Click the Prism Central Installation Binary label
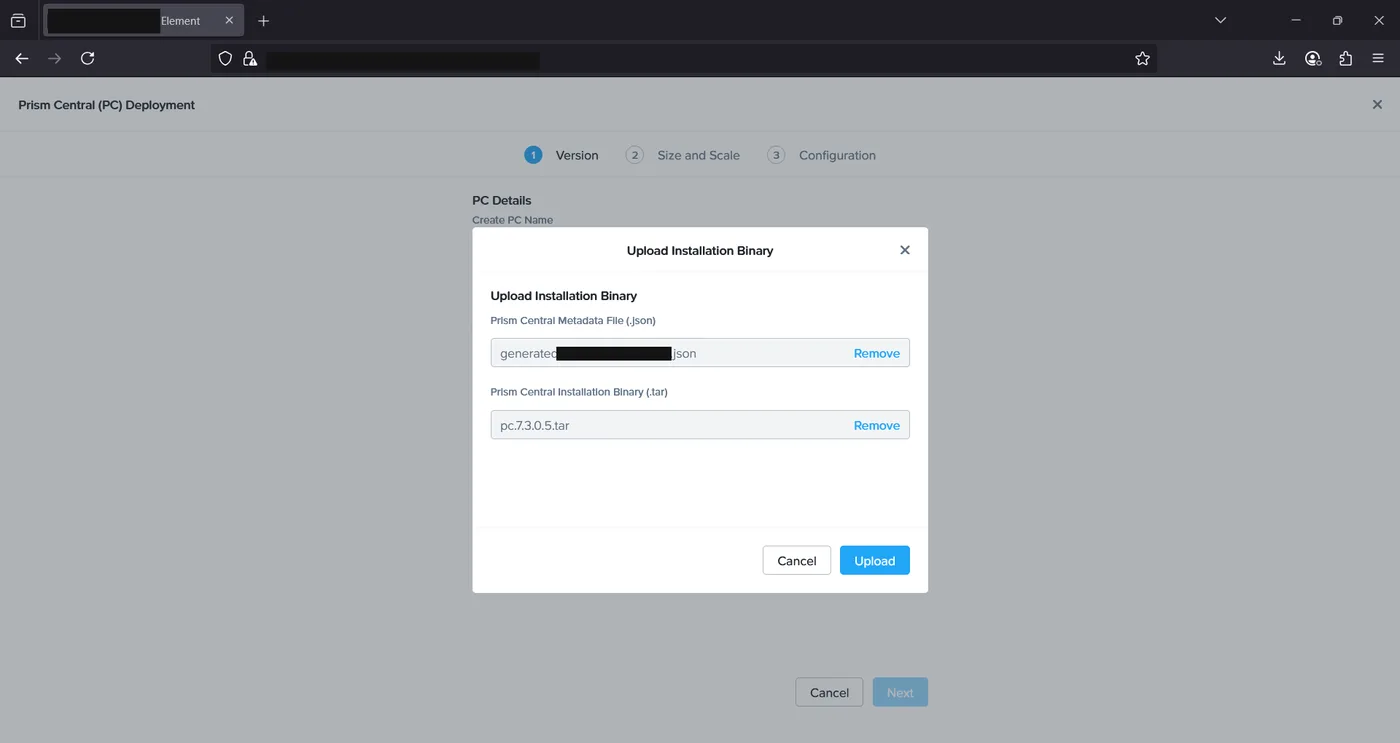Viewport: 1400px width, 743px height. (x=579, y=392)
